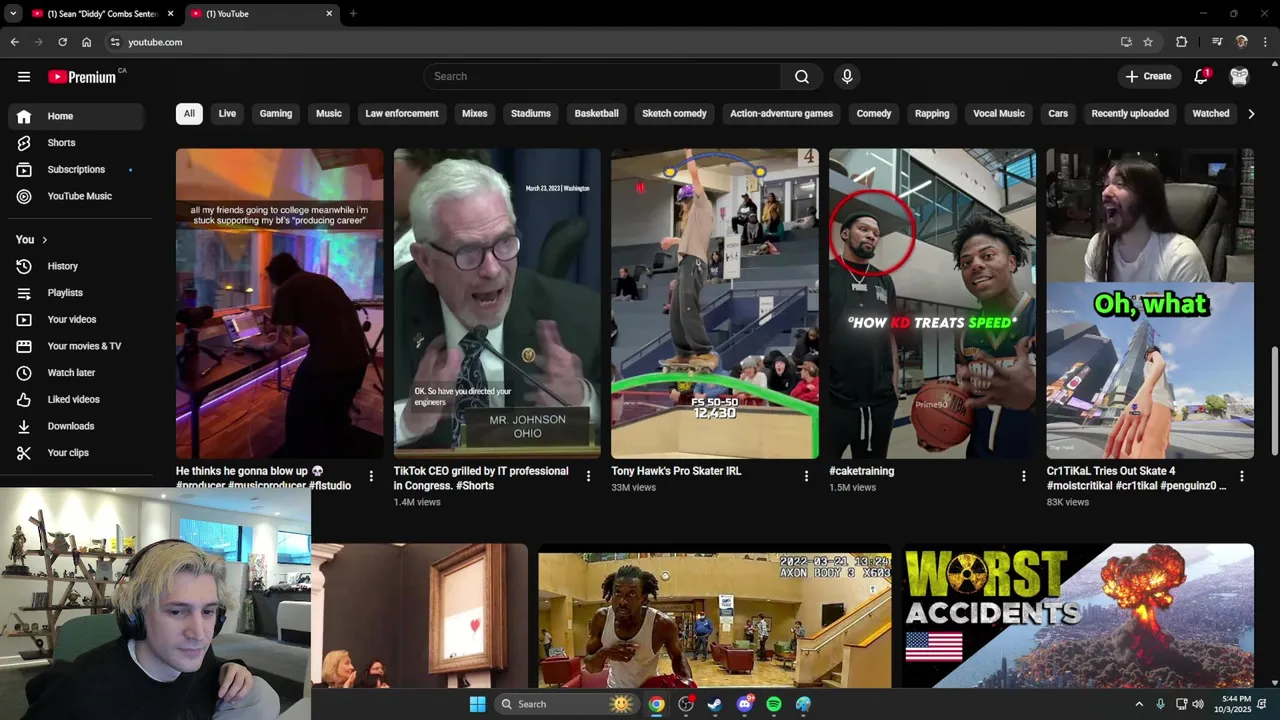This screenshot has height=720, width=1280.
Task: Open options for #caketraining short
Action: [x=1023, y=476]
